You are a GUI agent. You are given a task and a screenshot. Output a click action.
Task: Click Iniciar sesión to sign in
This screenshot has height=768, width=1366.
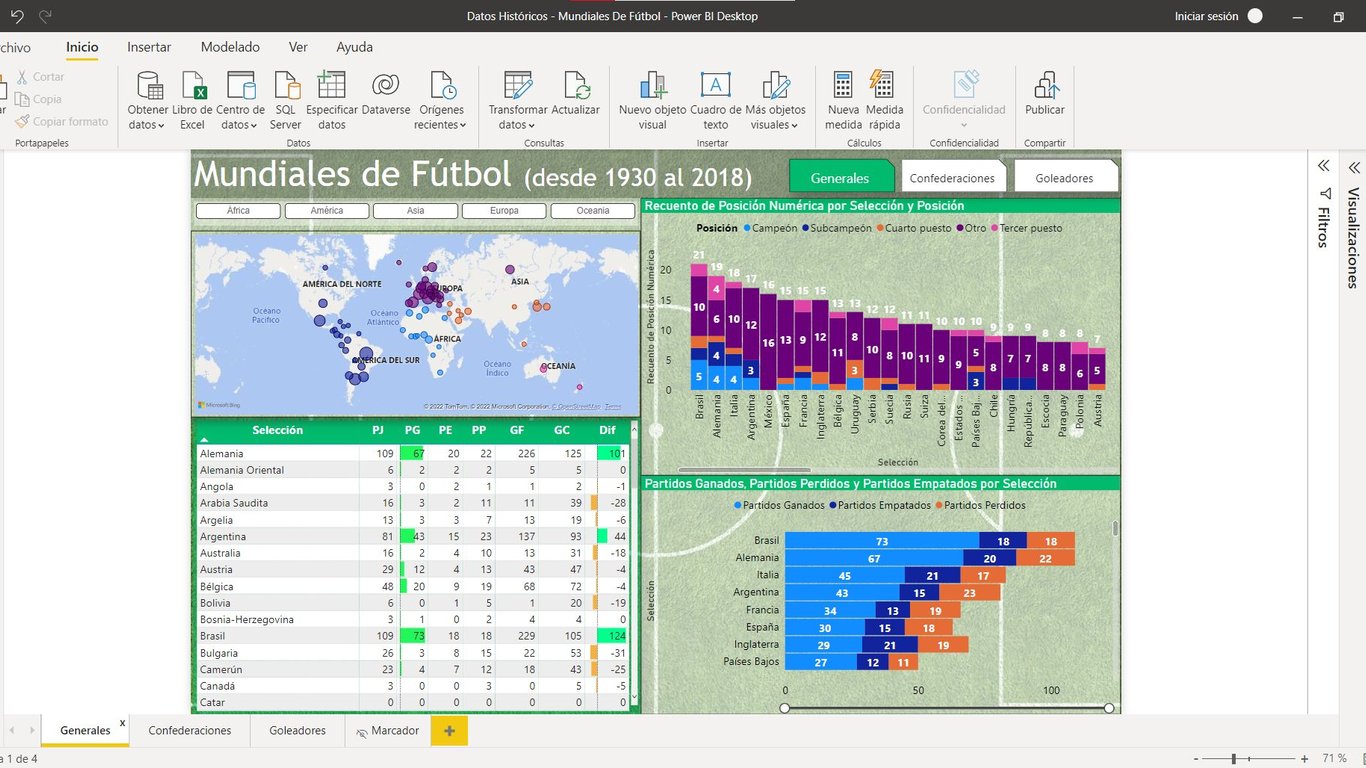(x=1206, y=16)
